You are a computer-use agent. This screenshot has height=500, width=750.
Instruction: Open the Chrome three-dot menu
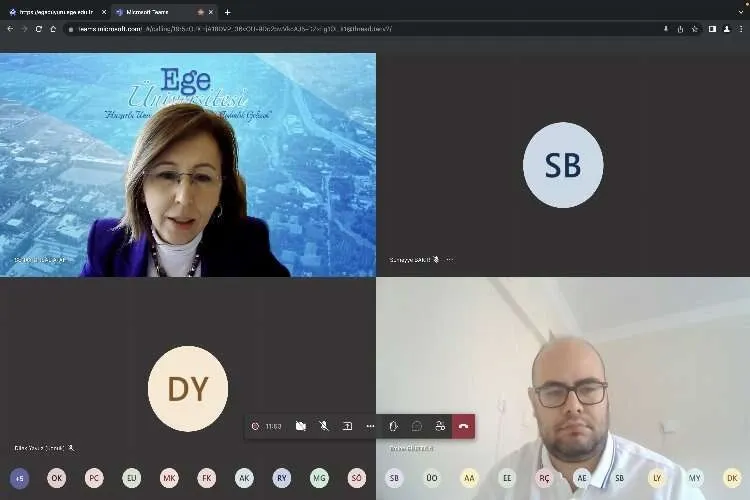tap(741, 29)
